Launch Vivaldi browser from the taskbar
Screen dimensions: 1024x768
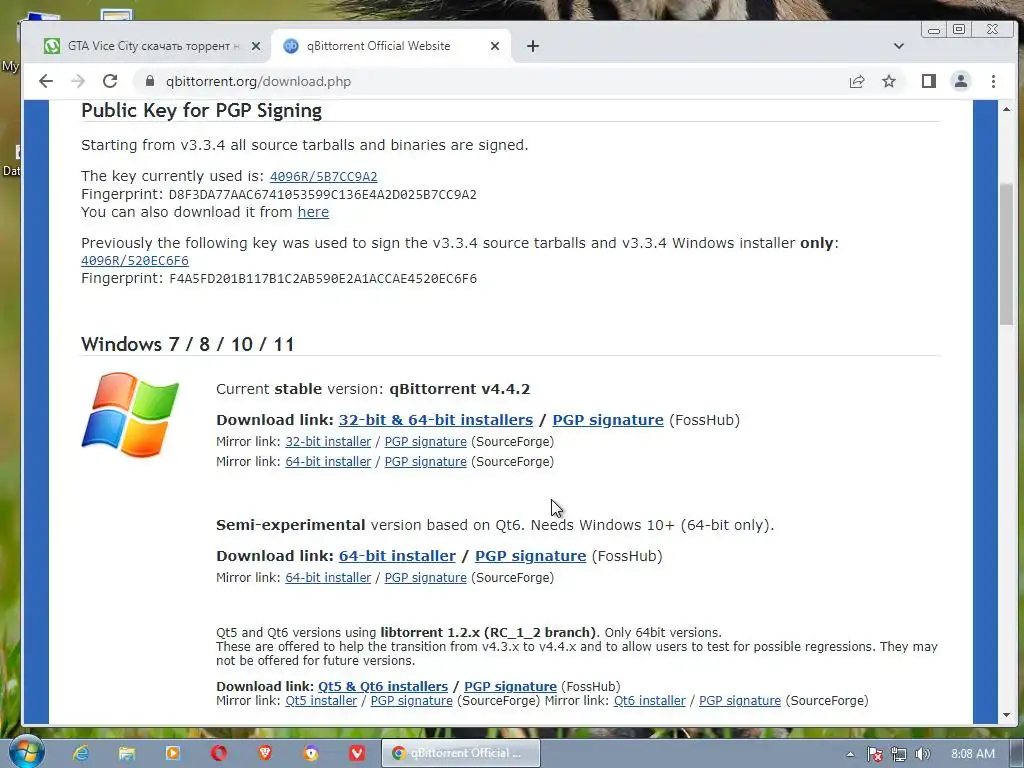[x=357, y=753]
